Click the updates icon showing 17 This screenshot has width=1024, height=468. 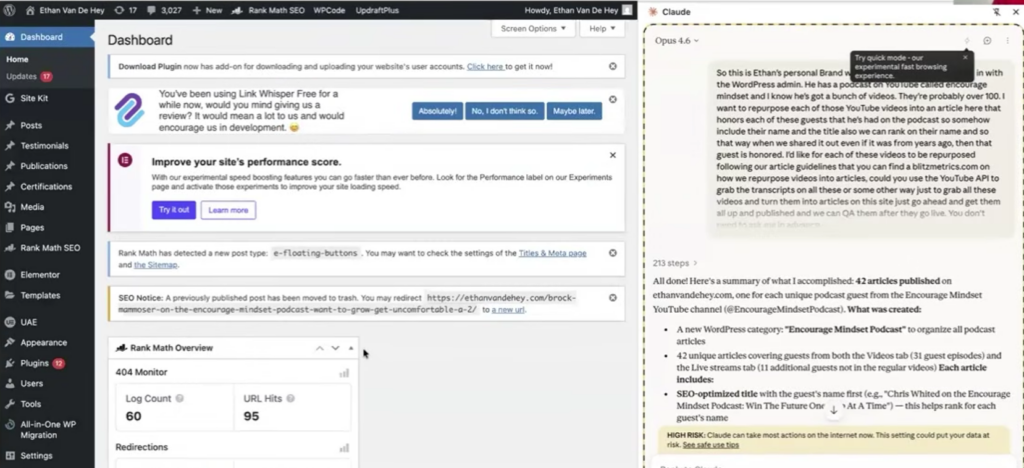coord(125,11)
